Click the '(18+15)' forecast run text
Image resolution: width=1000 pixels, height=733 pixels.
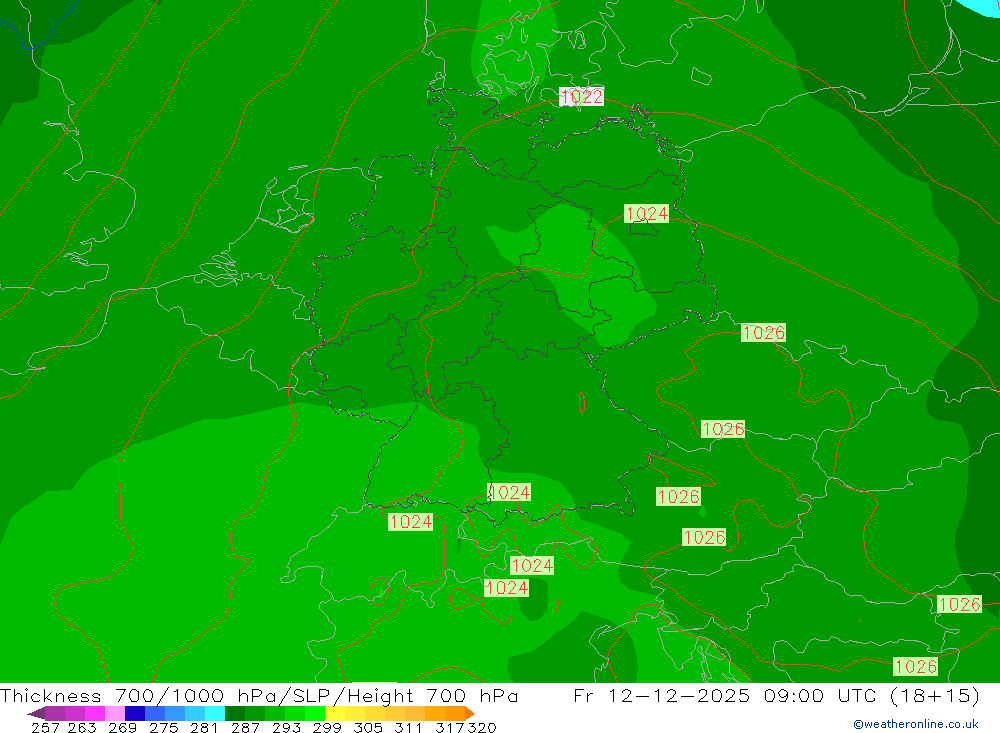click(934, 696)
